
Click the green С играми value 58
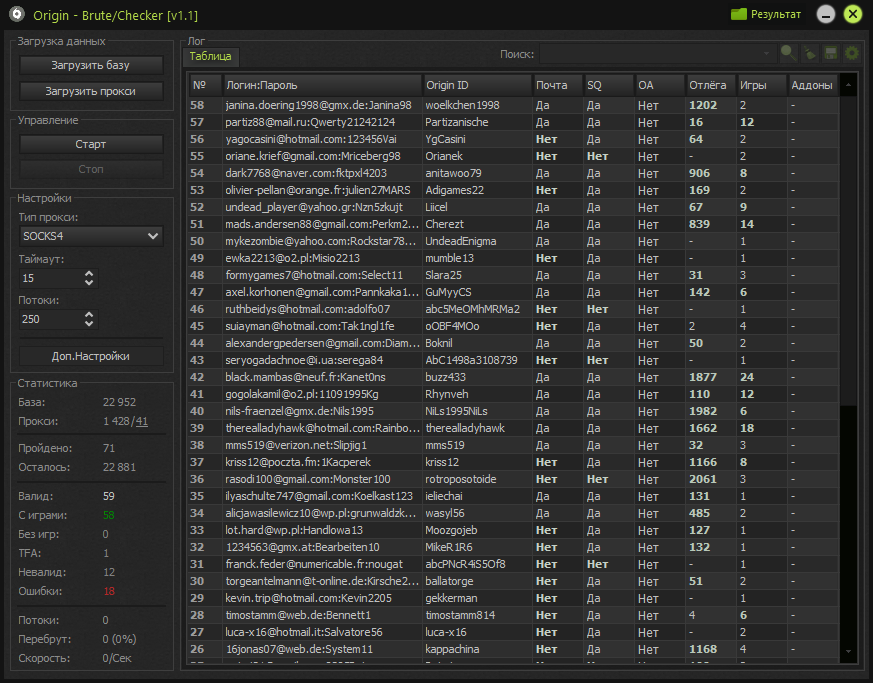click(109, 515)
